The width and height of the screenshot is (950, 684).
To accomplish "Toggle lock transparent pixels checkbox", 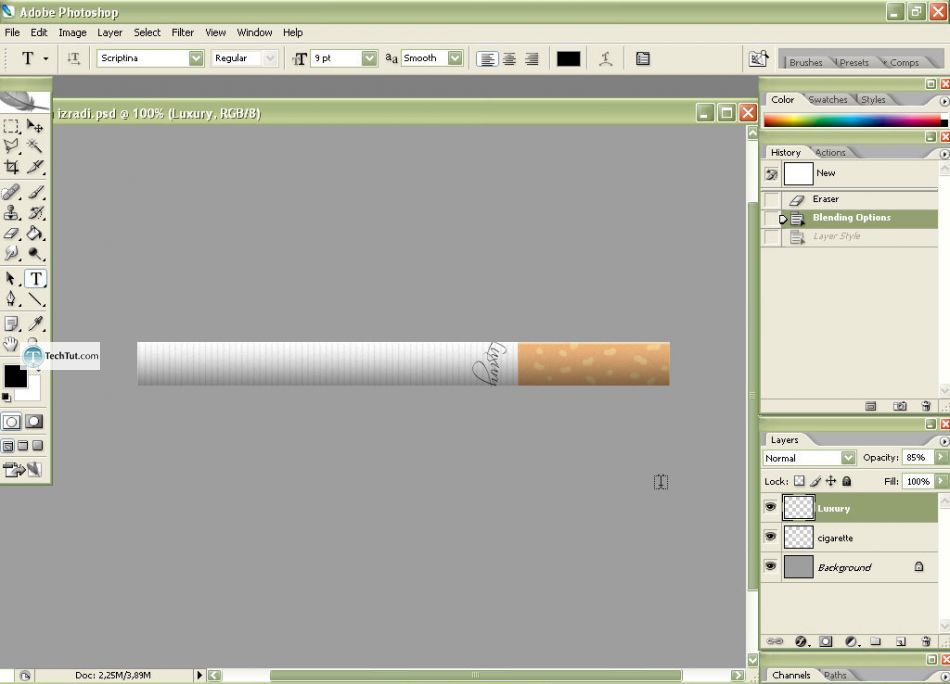I will pos(799,481).
